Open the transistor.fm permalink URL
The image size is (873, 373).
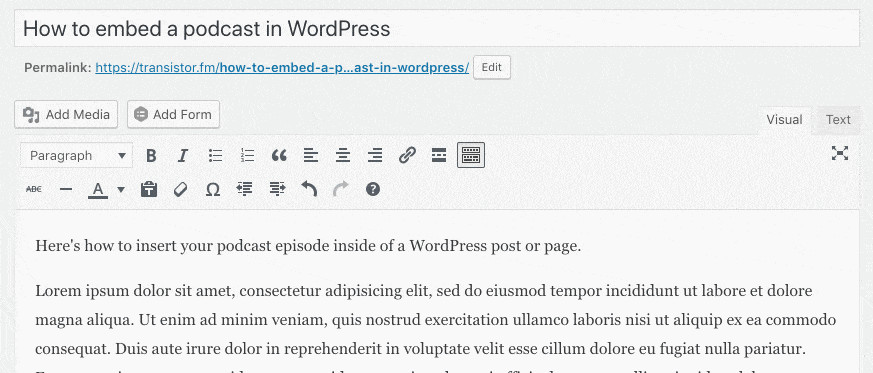(282, 68)
